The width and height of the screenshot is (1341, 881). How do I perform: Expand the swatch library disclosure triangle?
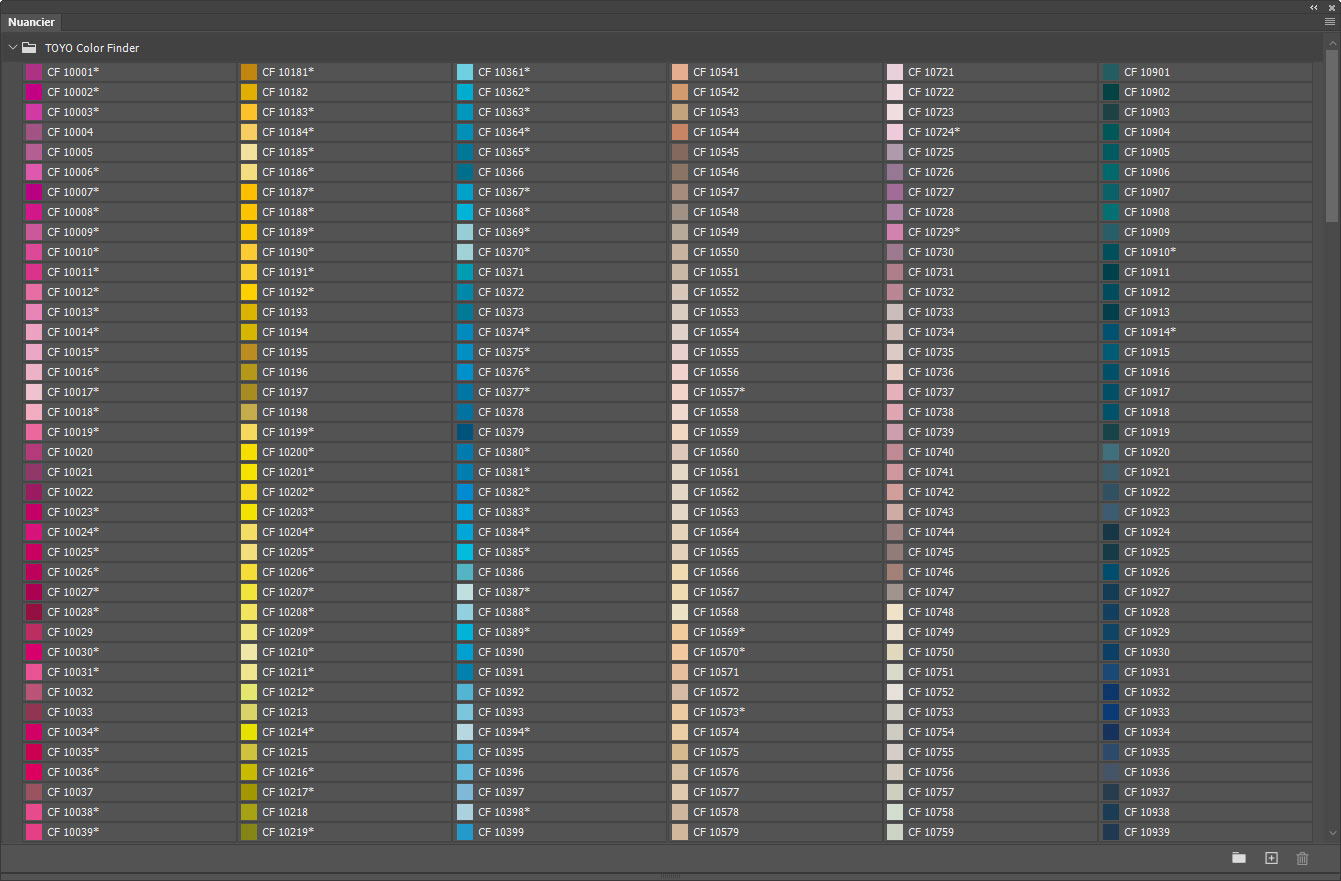(12, 47)
